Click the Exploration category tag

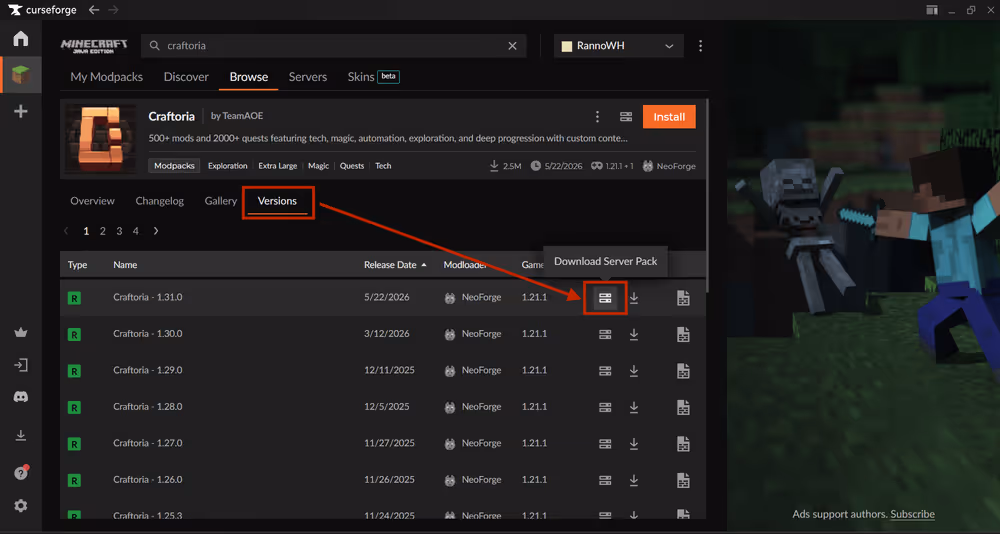click(228, 166)
